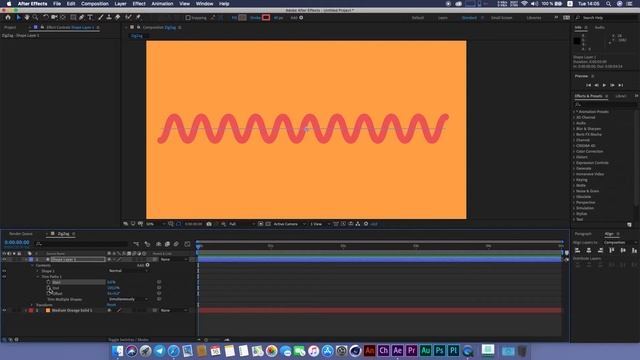The image size is (640, 360).
Task: Open the Animation menu
Action: (162, 4)
